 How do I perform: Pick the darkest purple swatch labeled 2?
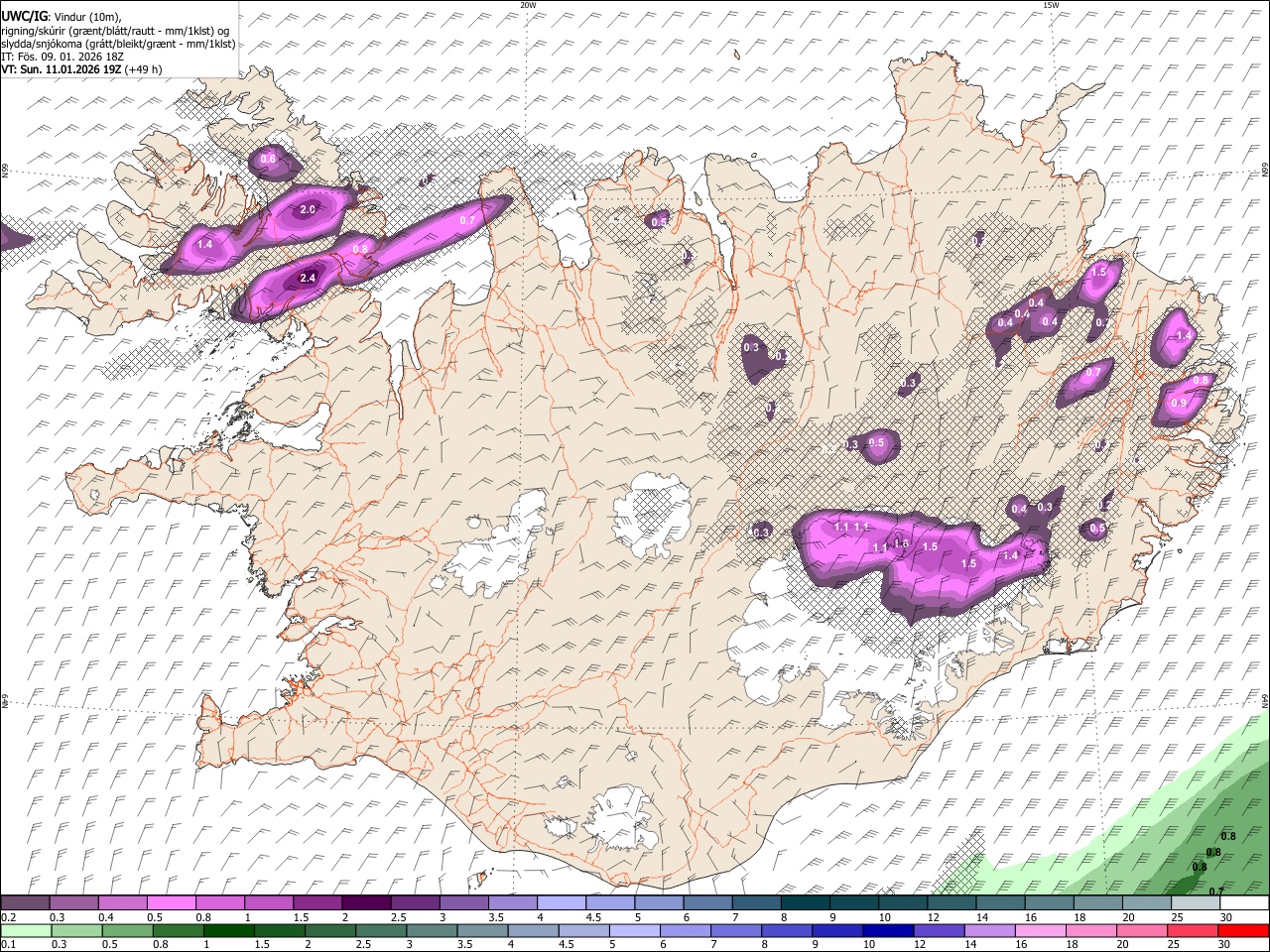(366, 903)
